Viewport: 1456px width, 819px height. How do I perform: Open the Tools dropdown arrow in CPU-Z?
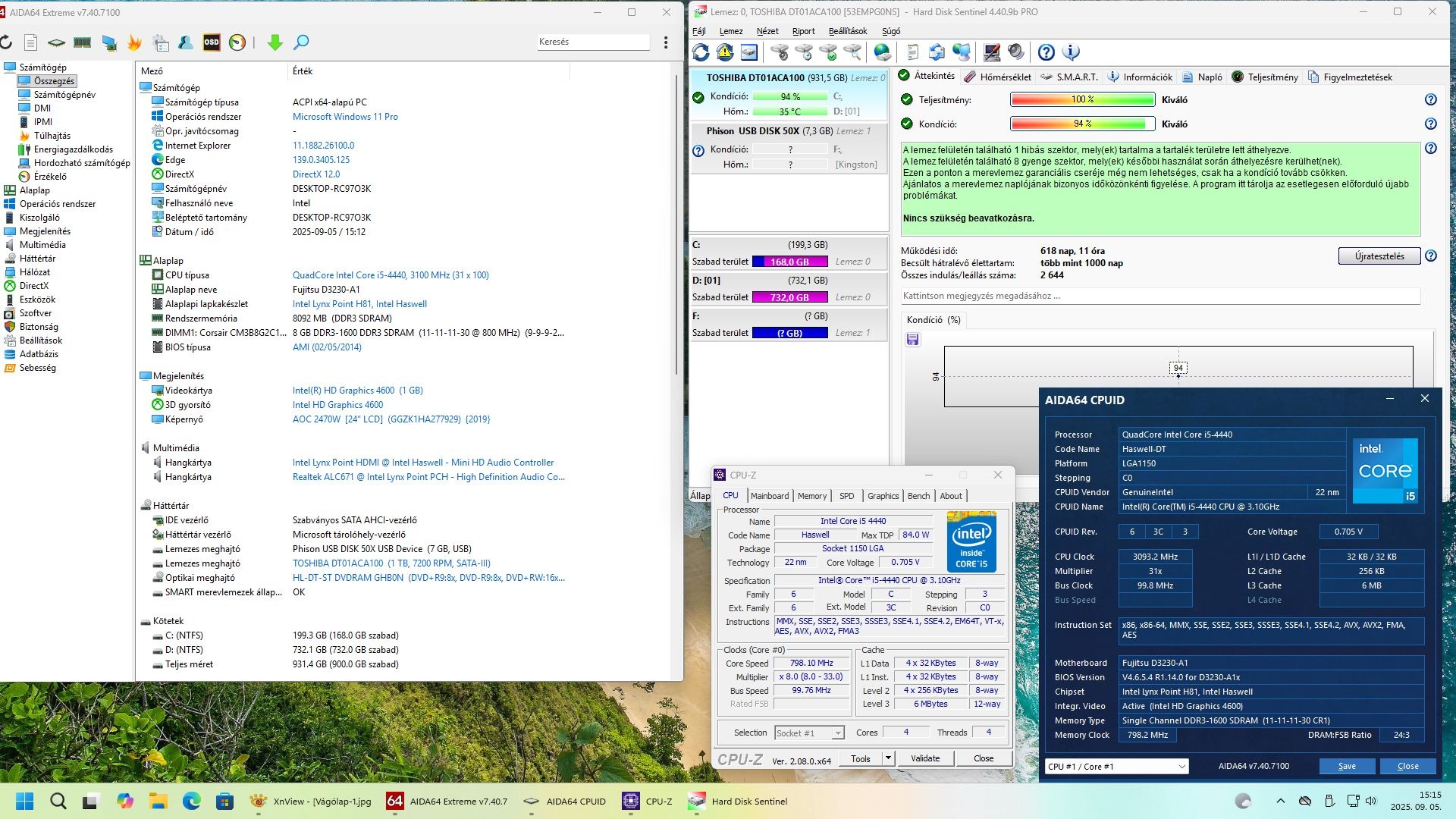(x=888, y=758)
